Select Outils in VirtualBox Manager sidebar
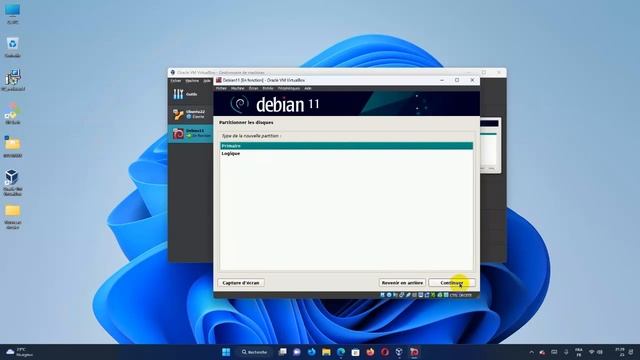640x360 pixels. click(x=190, y=94)
